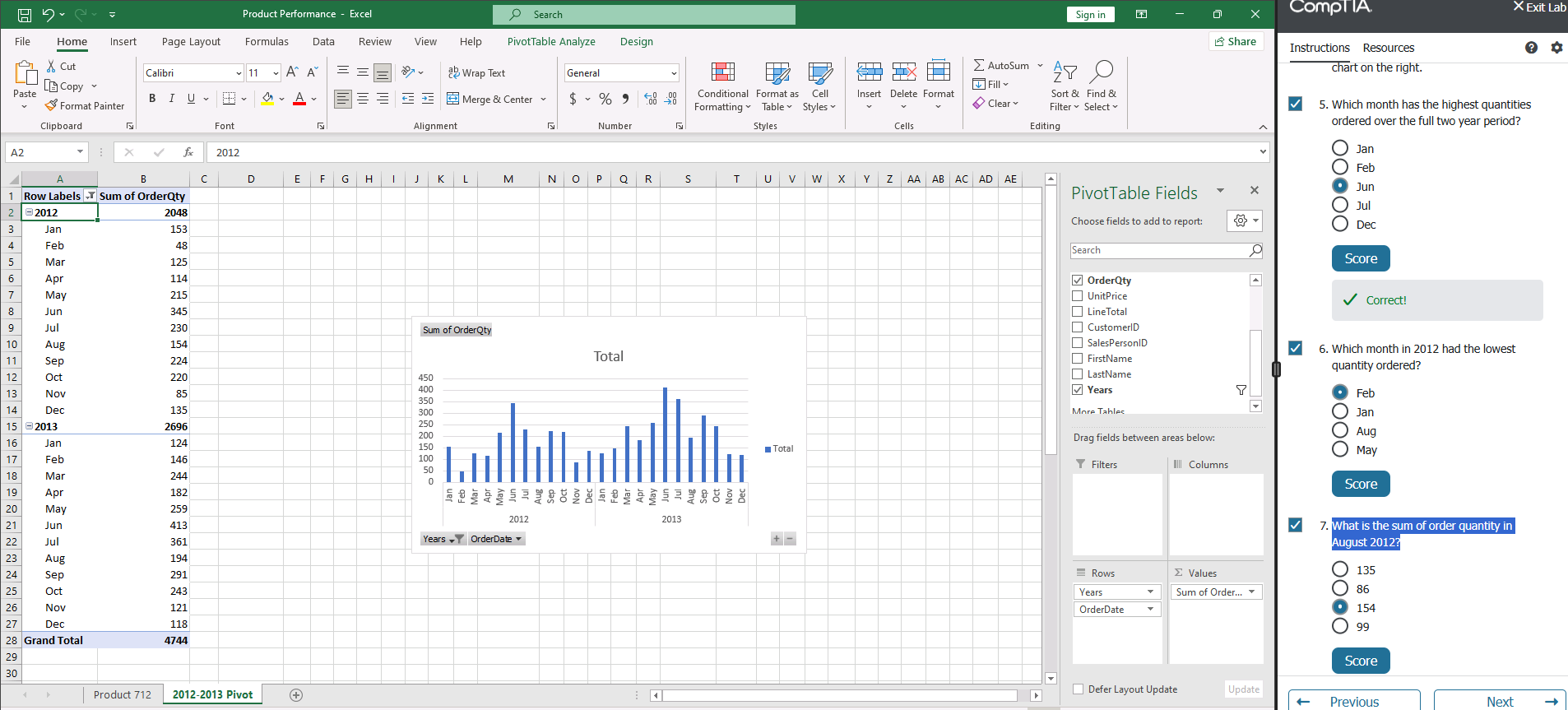Click Score button for question 7
This screenshot has width=1568, height=710.
(1361, 661)
